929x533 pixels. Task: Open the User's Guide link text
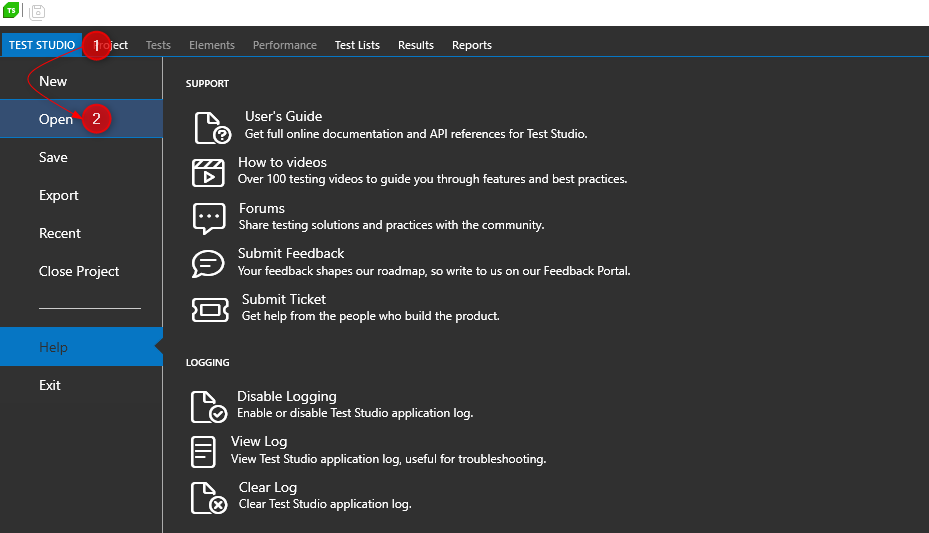(283, 116)
